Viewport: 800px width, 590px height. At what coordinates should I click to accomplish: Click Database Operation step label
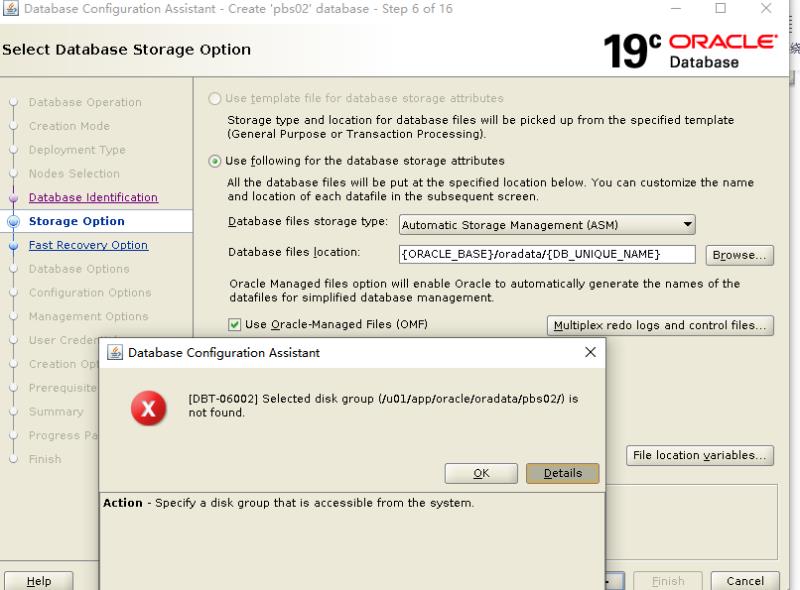85,102
